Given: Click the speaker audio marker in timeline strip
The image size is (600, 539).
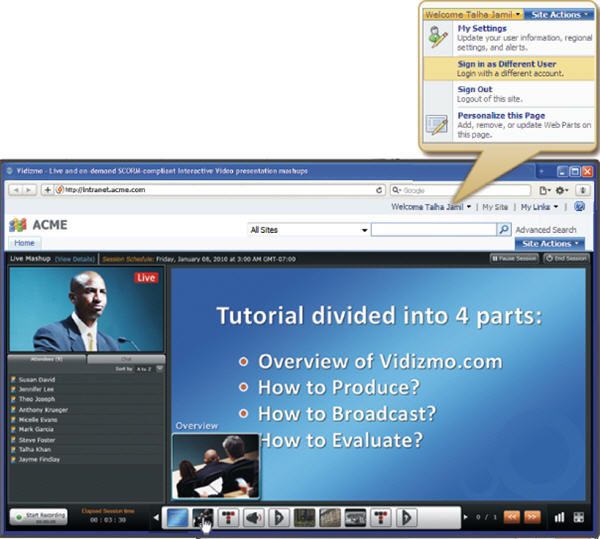Looking at the screenshot, I should (253, 518).
